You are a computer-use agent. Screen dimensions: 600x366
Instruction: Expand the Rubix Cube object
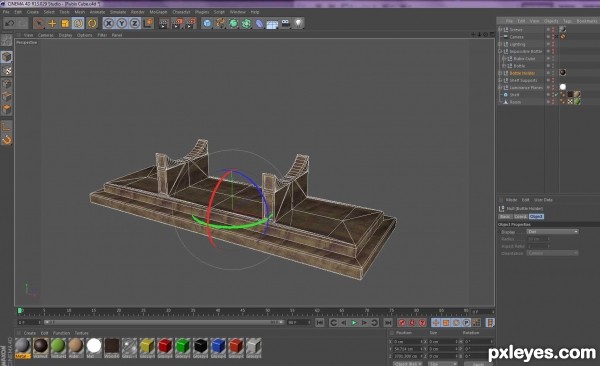click(504, 59)
